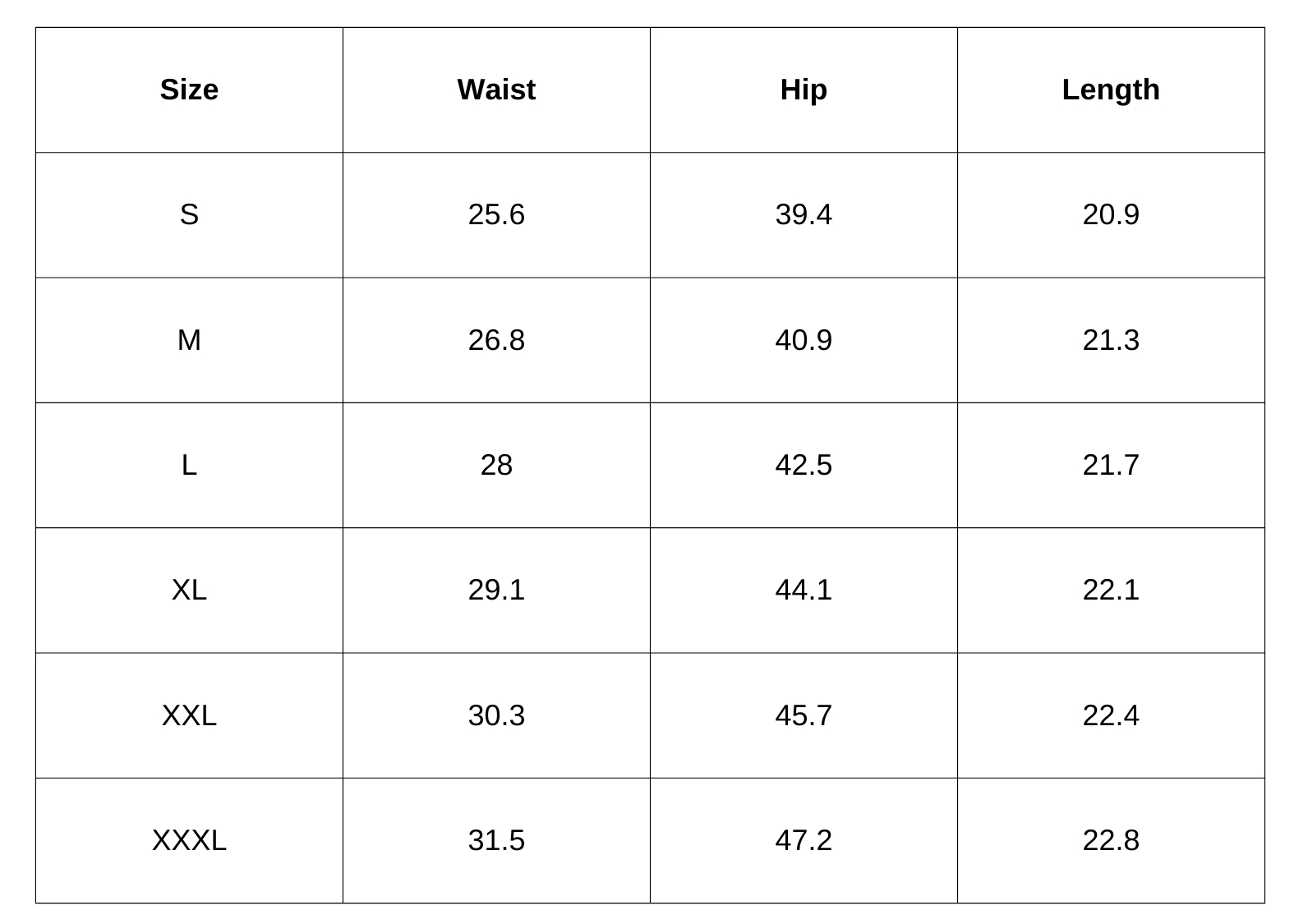Select hip value 42.5
Image resolution: width=1294 pixels, height=924 pixels.
point(804,465)
